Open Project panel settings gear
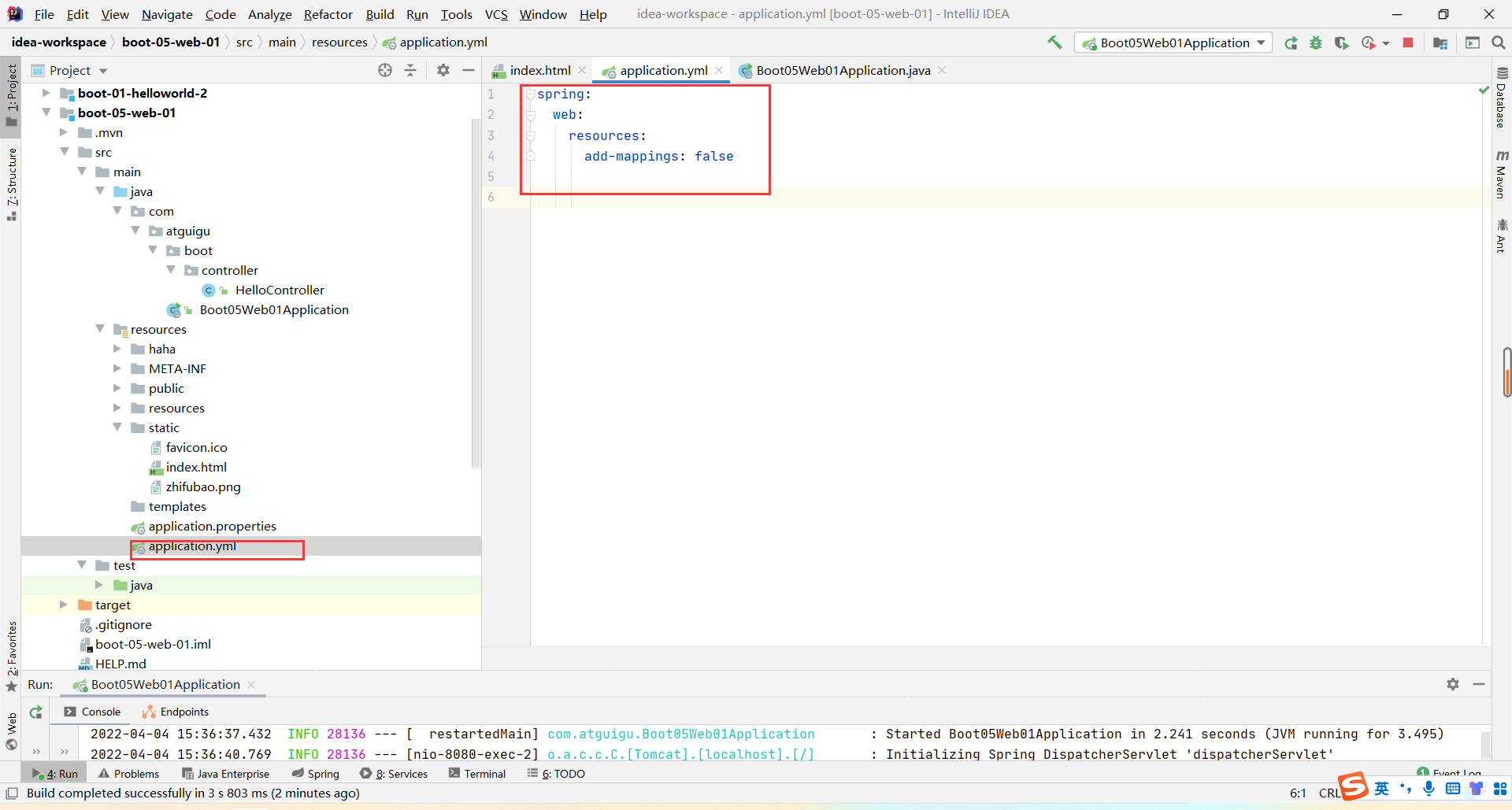The image size is (1512, 810). 443,70
